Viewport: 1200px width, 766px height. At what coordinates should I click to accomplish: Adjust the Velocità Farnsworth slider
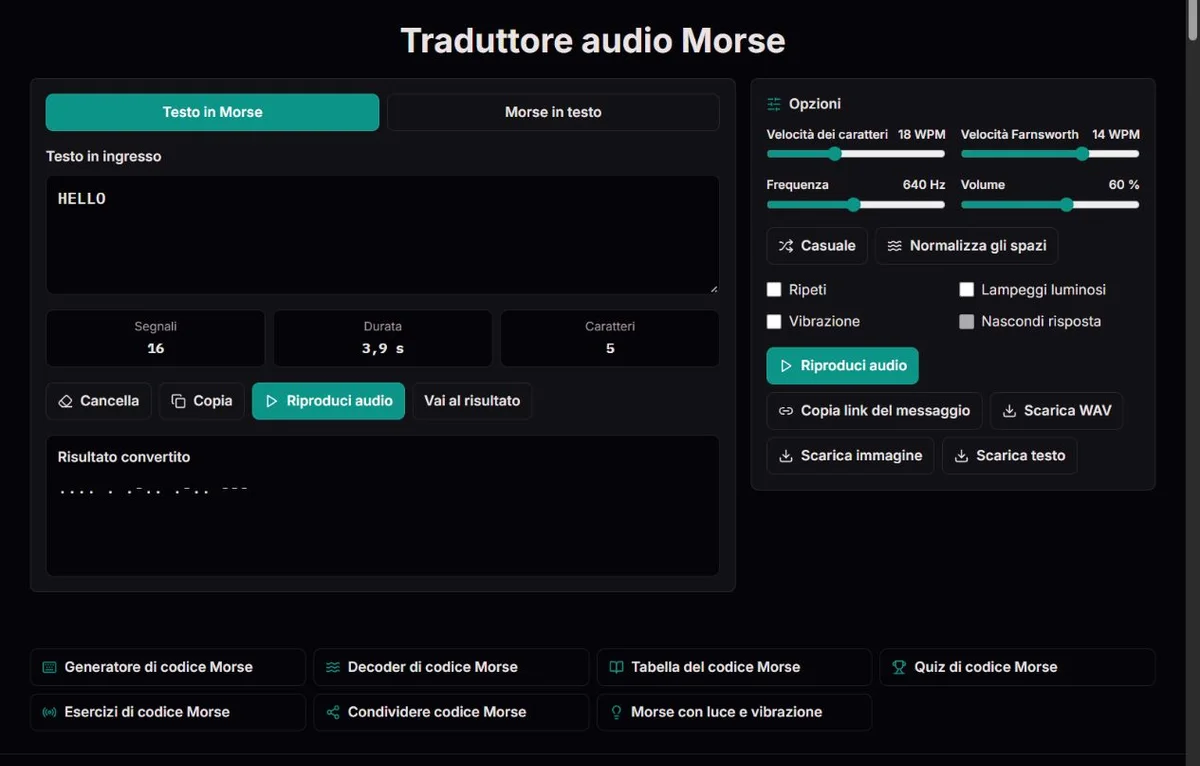tap(1050, 154)
